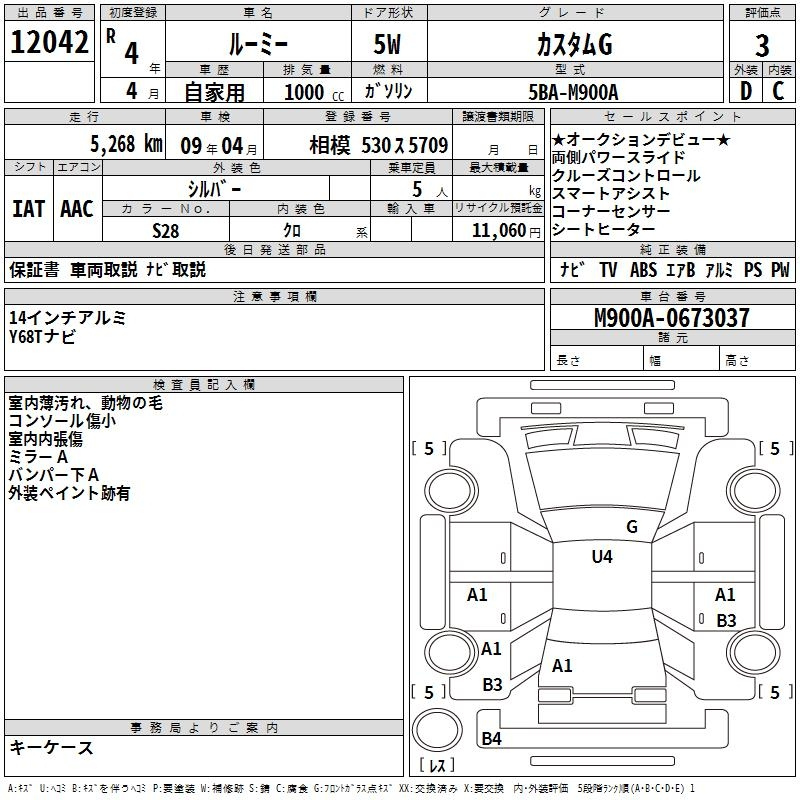
Task: Click the エアB equipment label
Action: [x=681, y=269]
